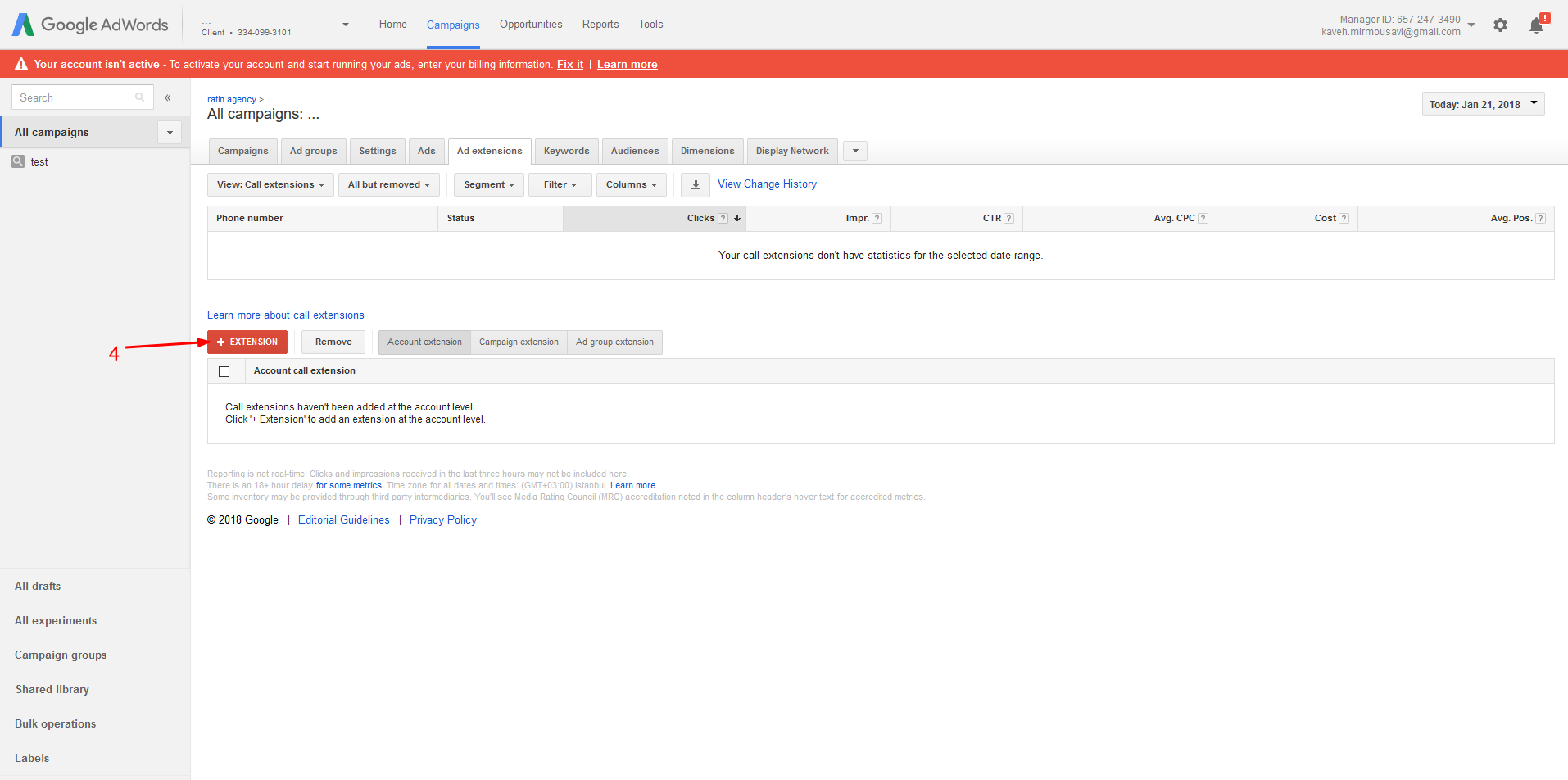Open the Reports menu
Image resolution: width=1568 pixels, height=780 pixels.
coord(600,25)
